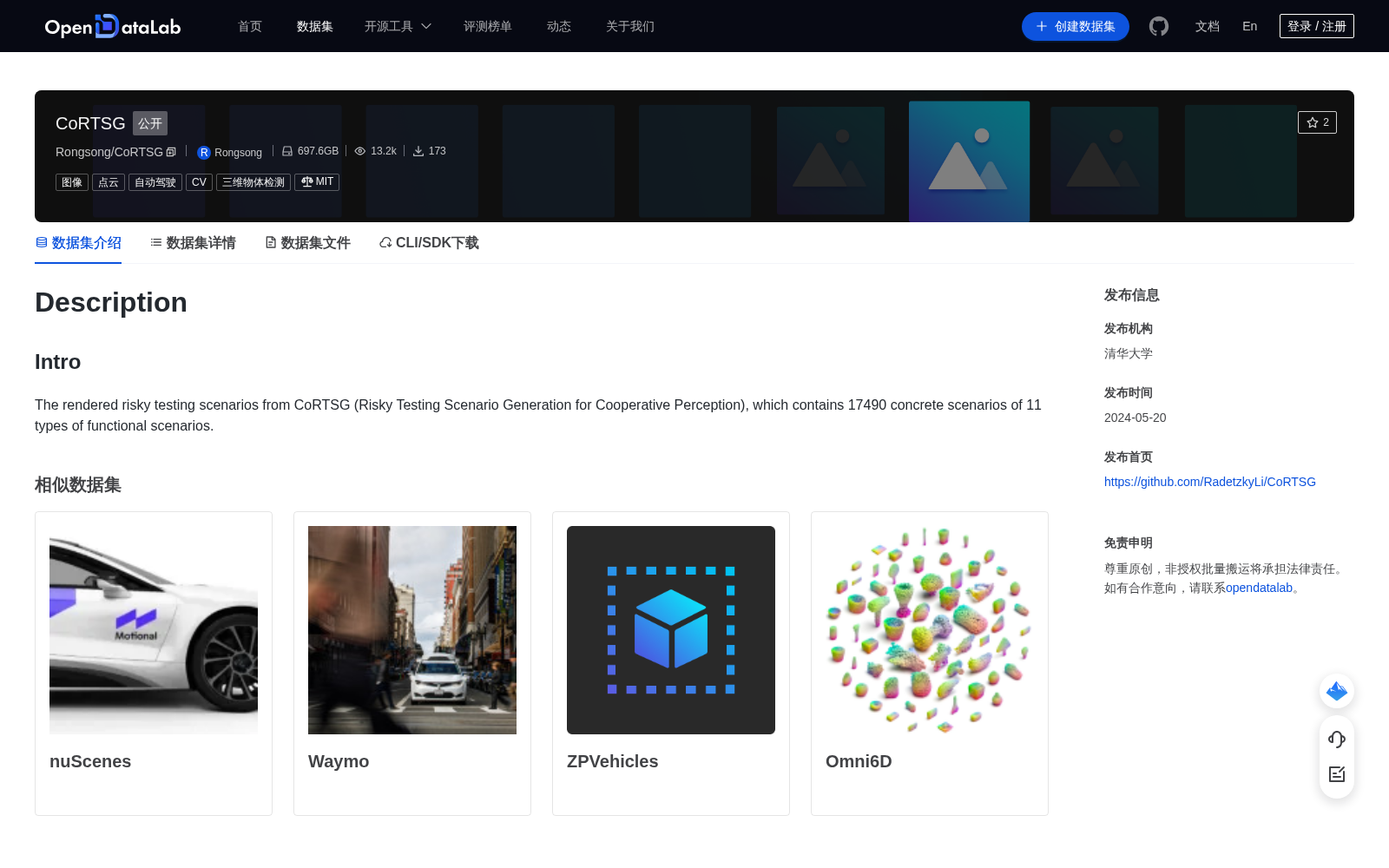This screenshot has width=1389, height=868.
Task: Switch language to En
Action: 1250,26
